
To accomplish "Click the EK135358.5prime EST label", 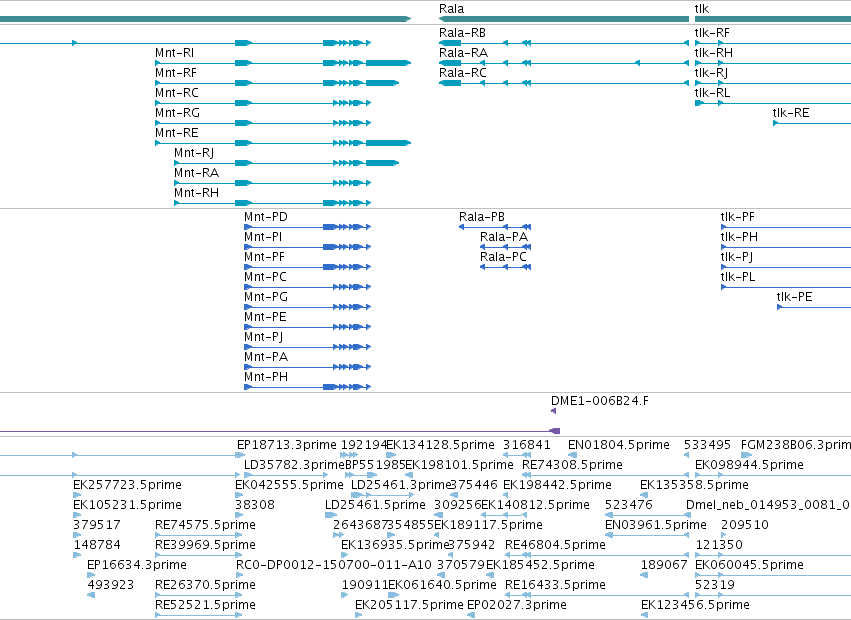I will click(x=694, y=485).
